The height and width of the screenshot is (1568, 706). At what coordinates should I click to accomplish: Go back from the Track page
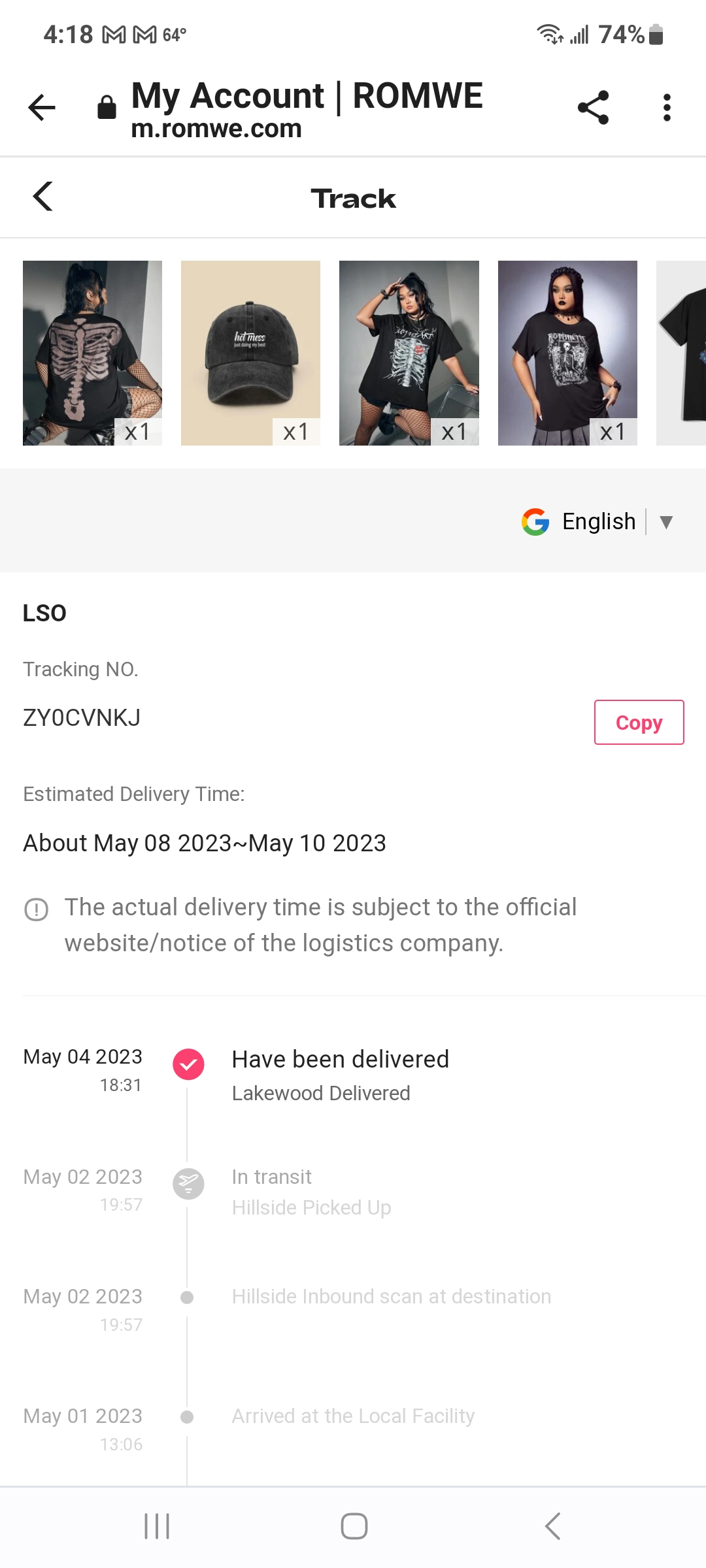click(x=43, y=197)
